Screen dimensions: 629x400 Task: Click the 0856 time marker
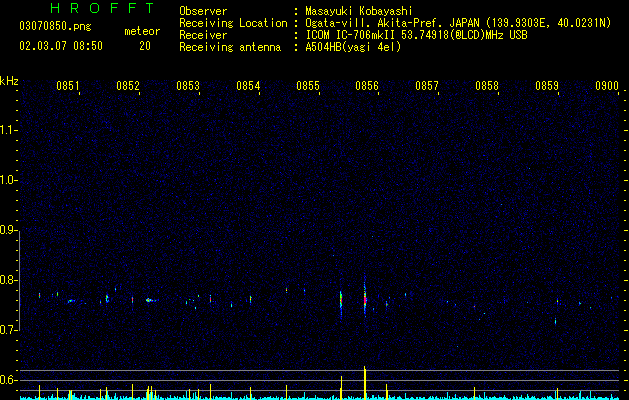[x=367, y=86]
